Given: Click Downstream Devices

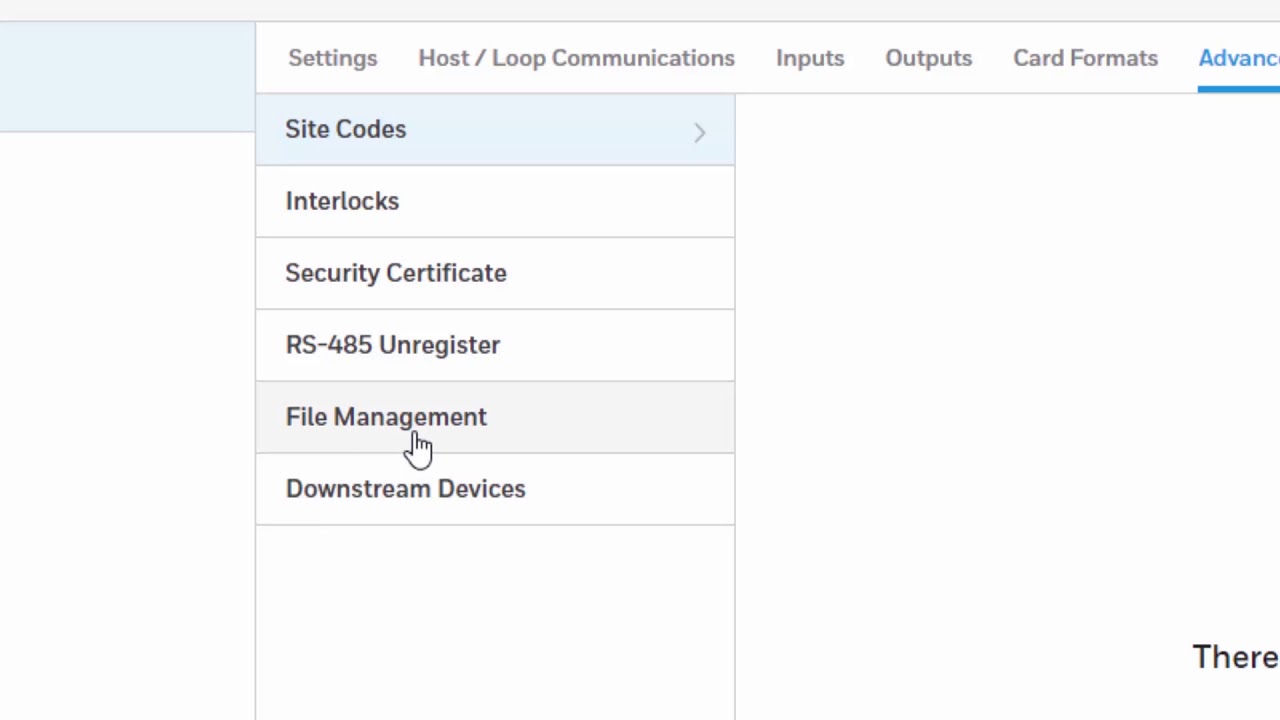Looking at the screenshot, I should (405, 489).
